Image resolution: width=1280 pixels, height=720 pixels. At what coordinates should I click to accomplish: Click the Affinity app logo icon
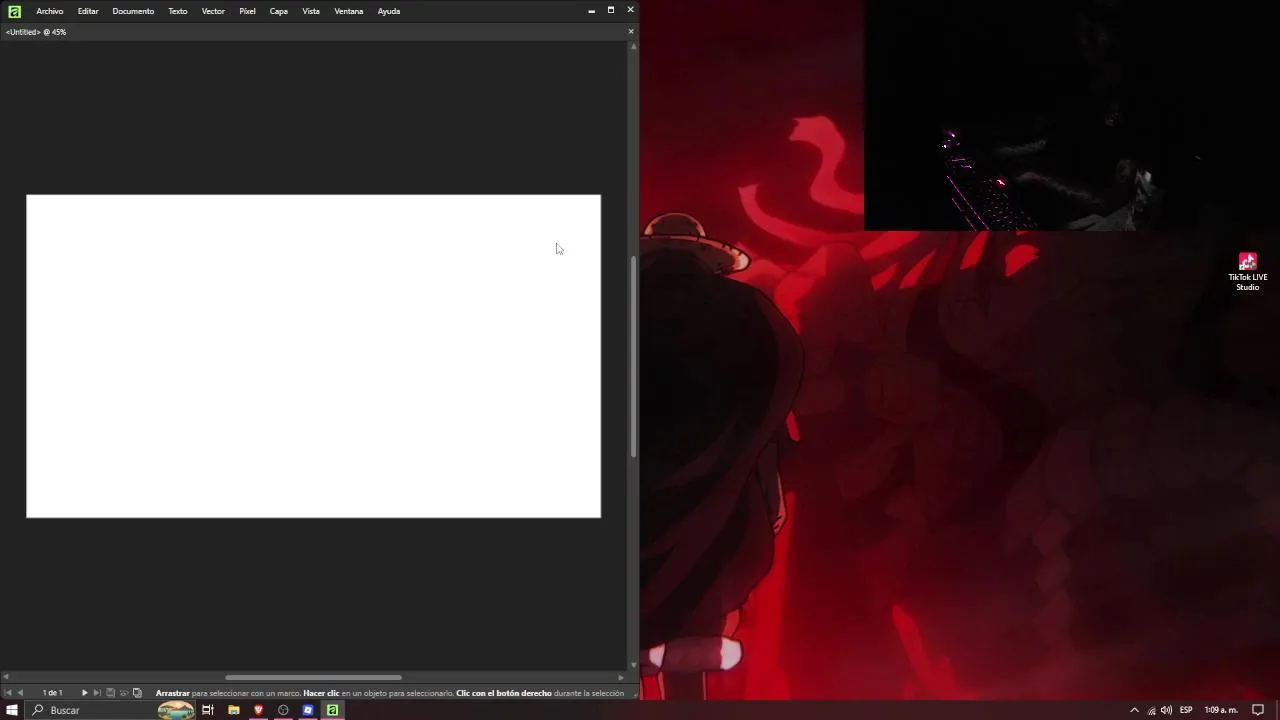14,11
